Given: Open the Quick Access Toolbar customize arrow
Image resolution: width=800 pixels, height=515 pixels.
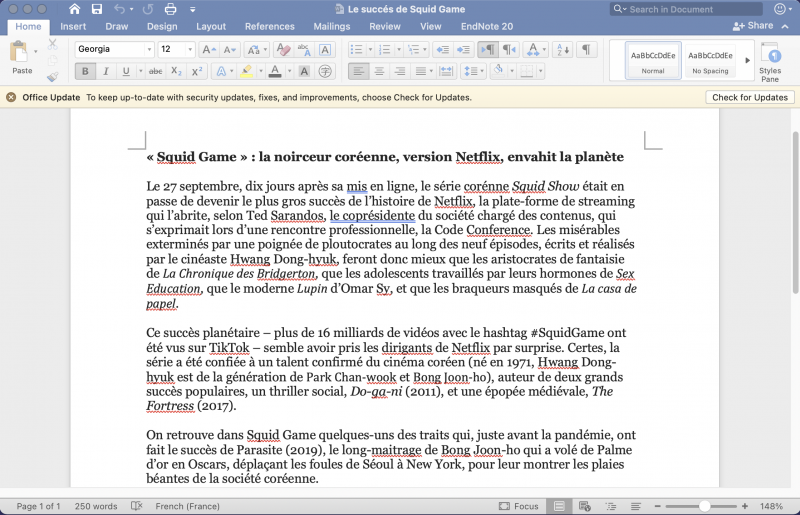Looking at the screenshot, I should pyautogui.click(x=192, y=9).
